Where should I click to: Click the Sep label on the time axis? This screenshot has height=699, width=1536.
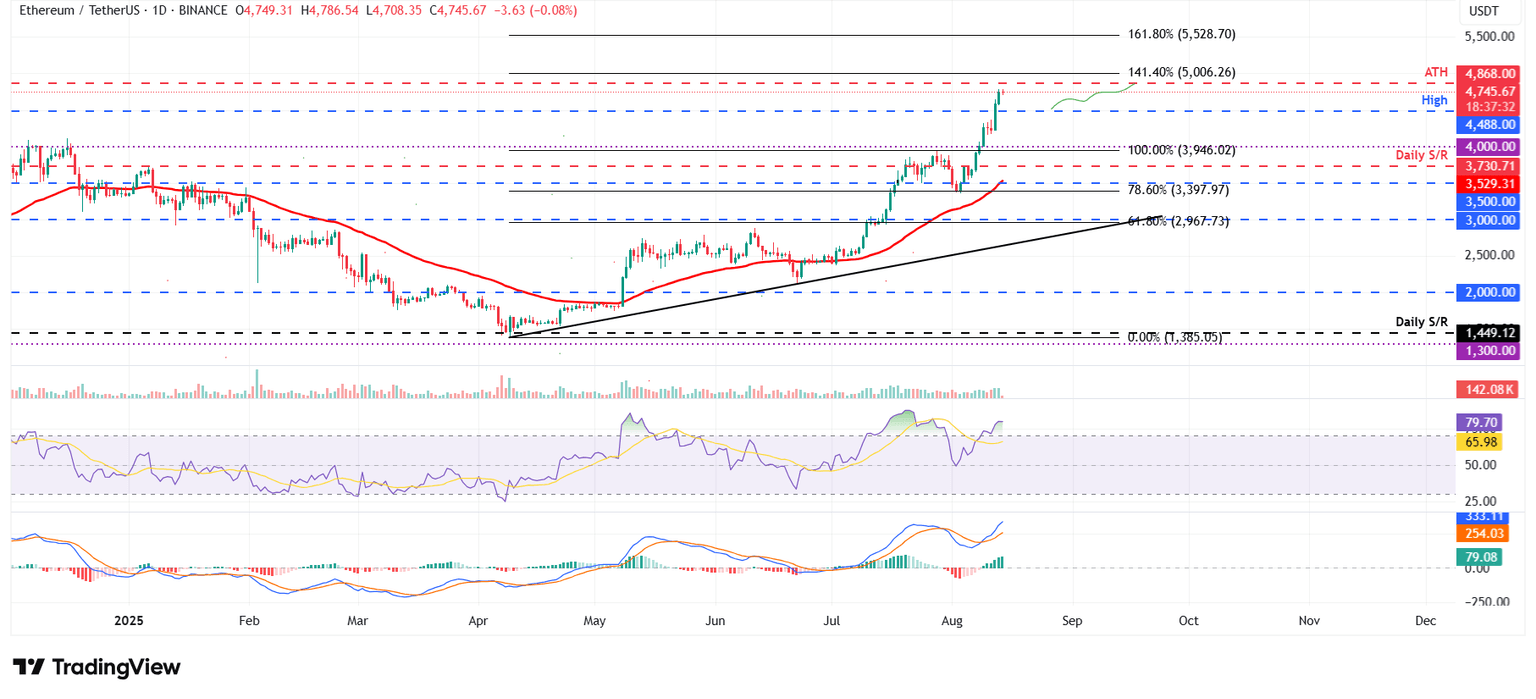pos(1072,621)
